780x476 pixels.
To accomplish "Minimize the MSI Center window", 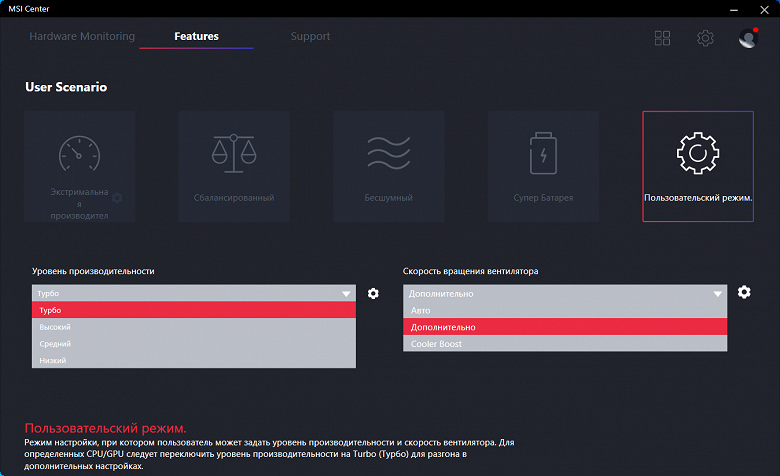I will tap(734, 9).
